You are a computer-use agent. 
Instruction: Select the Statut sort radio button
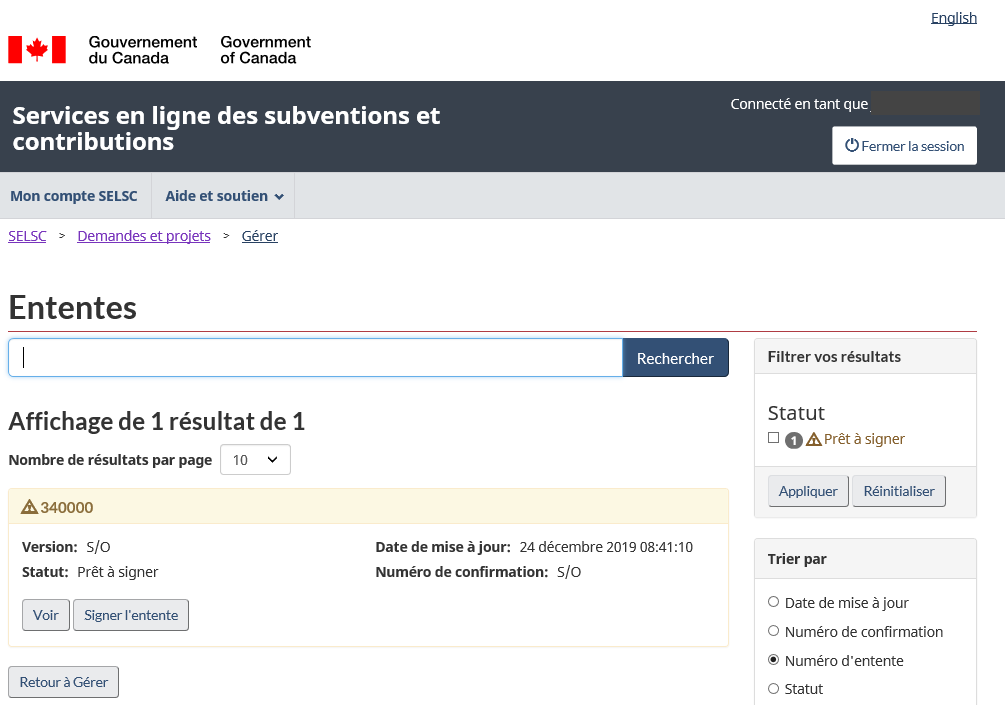pos(773,688)
